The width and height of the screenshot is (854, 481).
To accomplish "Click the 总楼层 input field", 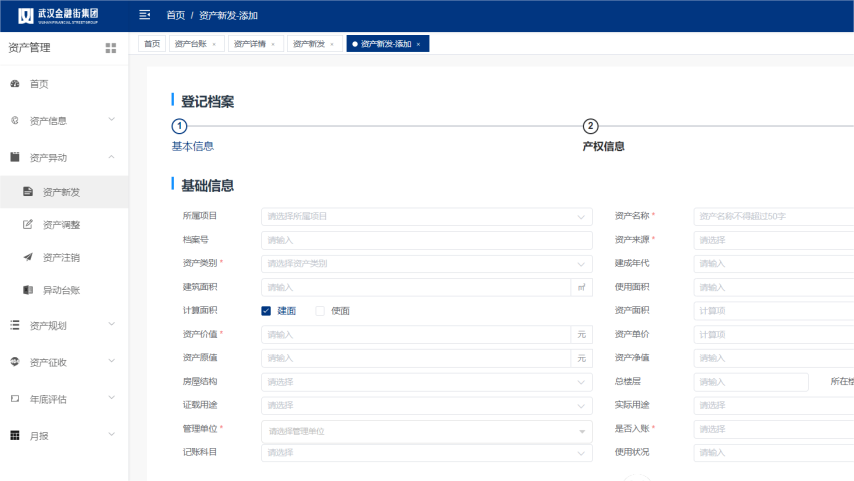I will 751,382.
